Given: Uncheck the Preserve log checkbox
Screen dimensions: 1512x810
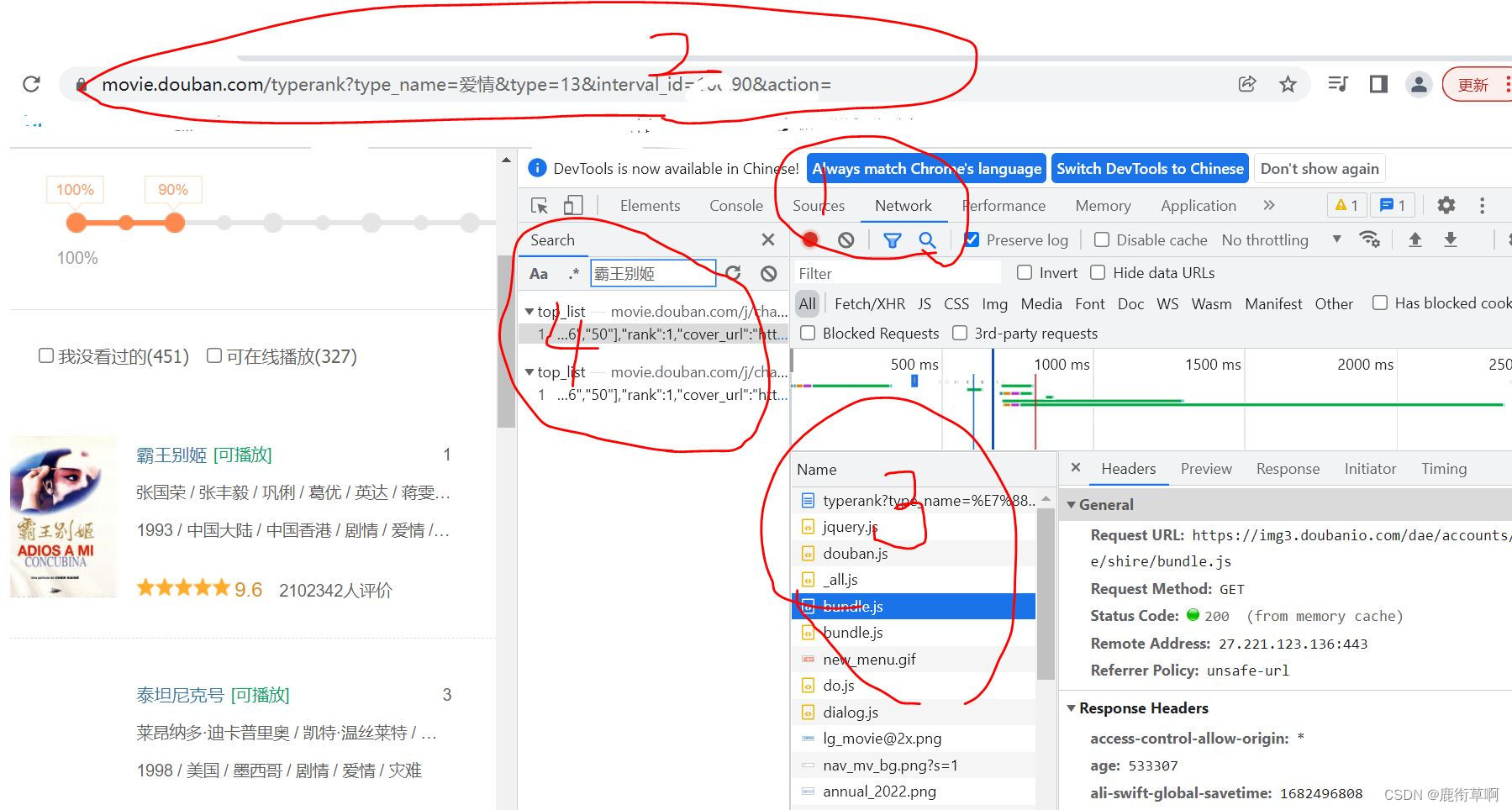Looking at the screenshot, I should pos(972,239).
